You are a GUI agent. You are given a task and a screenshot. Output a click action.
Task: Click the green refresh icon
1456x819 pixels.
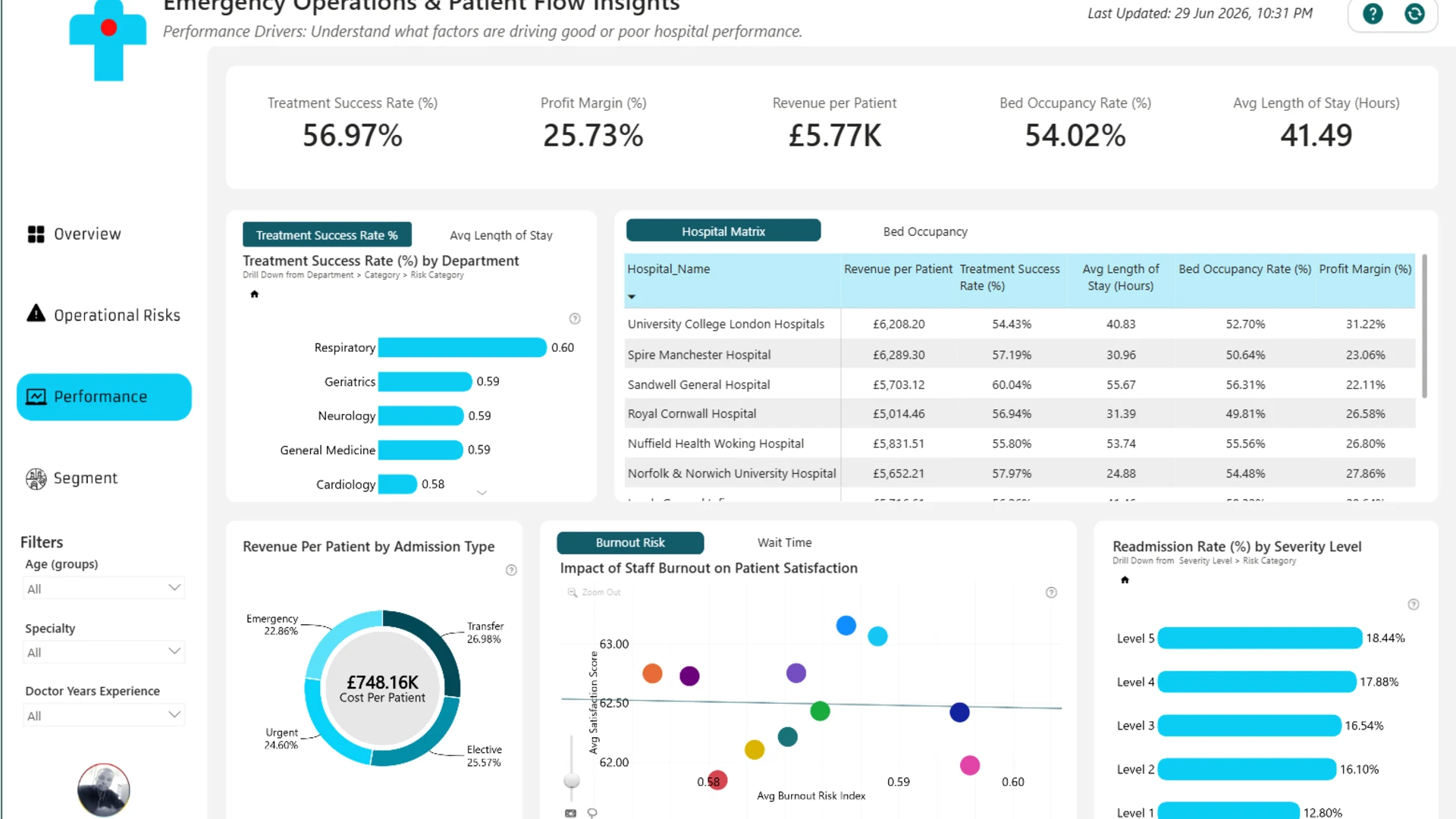[x=1414, y=14]
